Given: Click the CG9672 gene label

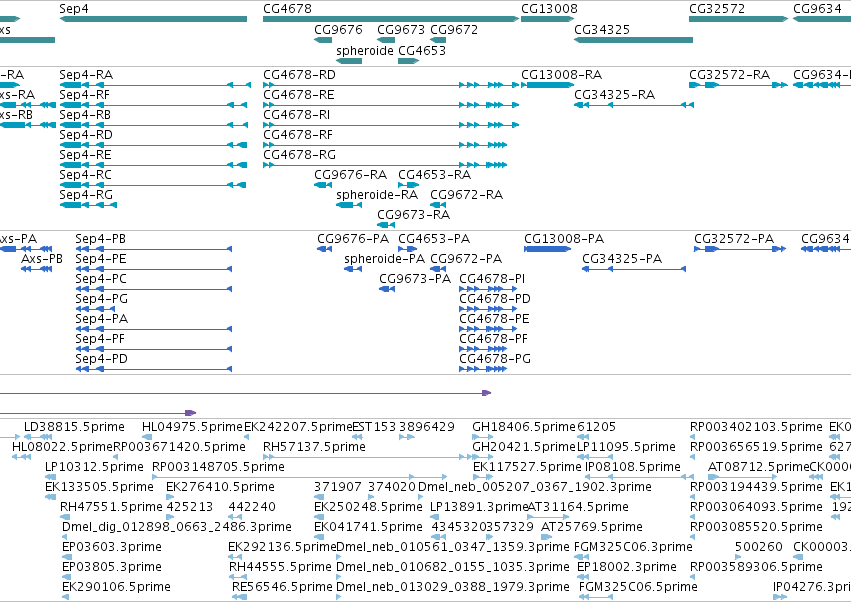Looking at the screenshot, I should (x=454, y=29).
